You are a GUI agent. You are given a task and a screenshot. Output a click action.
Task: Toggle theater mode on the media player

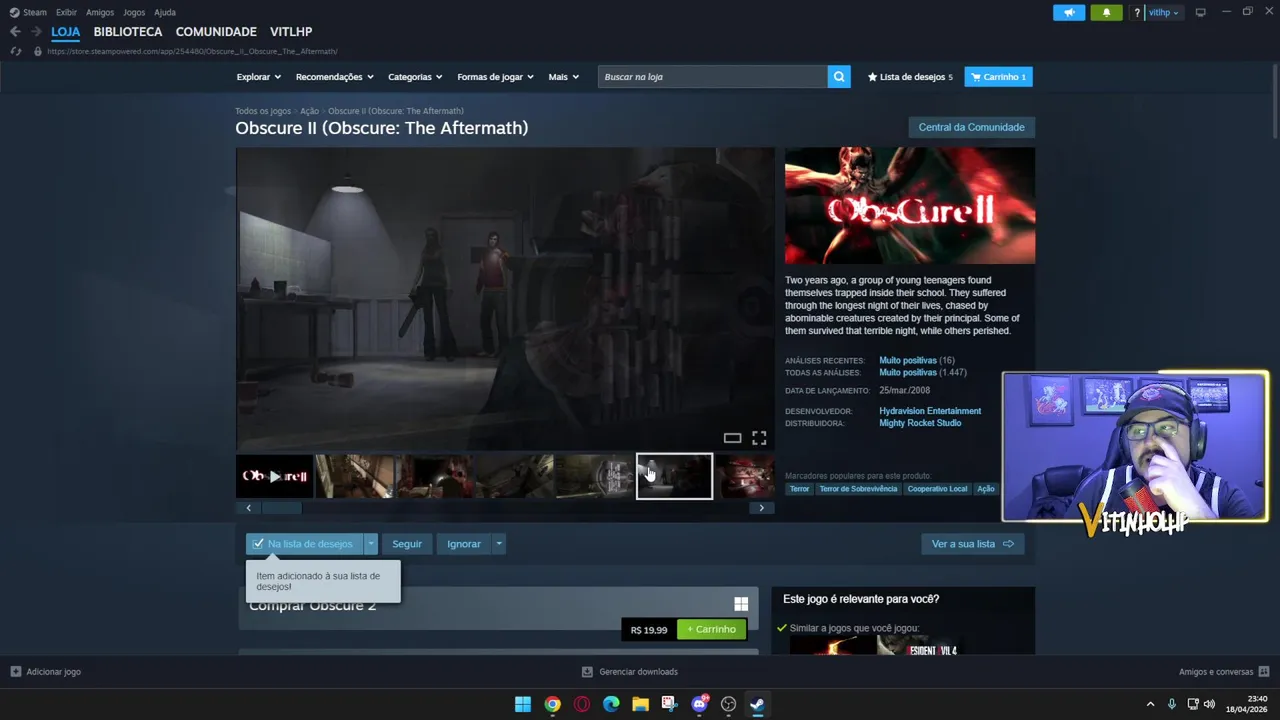tap(732, 438)
